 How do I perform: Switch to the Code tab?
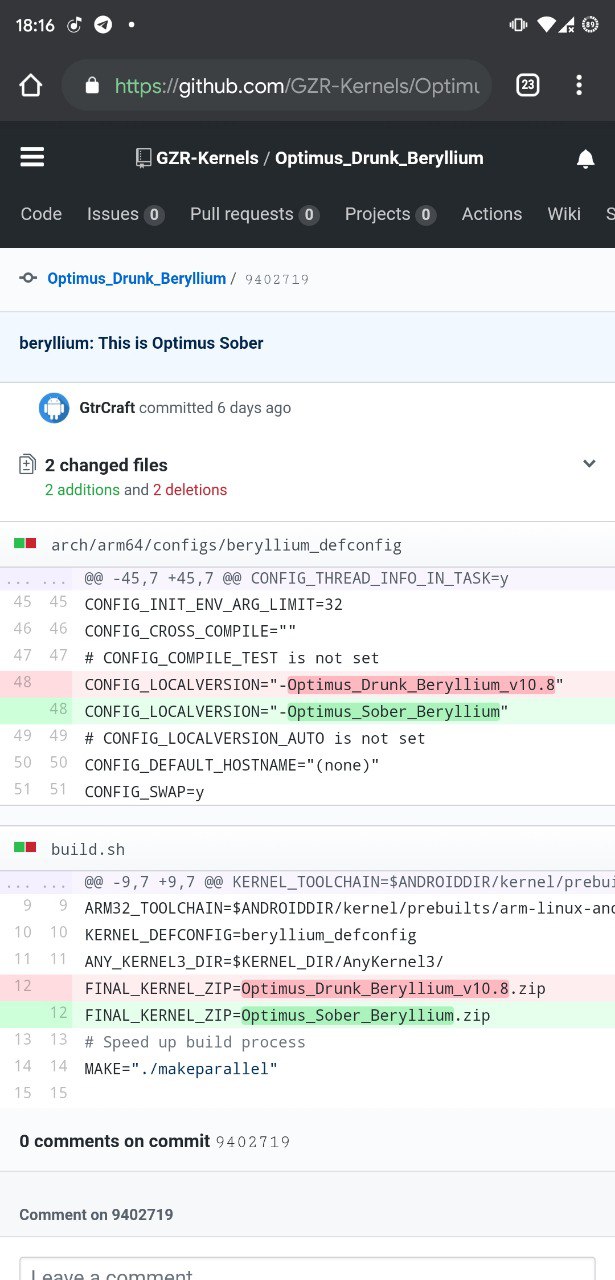41,214
